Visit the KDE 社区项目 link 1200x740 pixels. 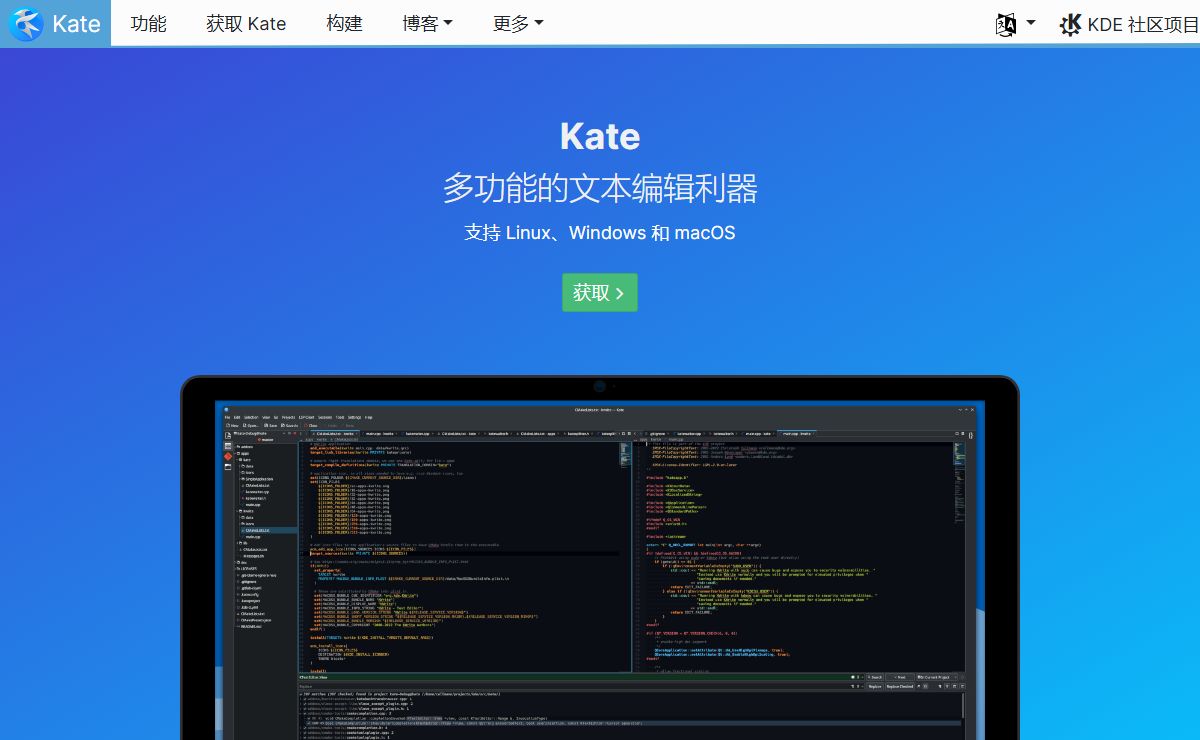pos(1129,24)
